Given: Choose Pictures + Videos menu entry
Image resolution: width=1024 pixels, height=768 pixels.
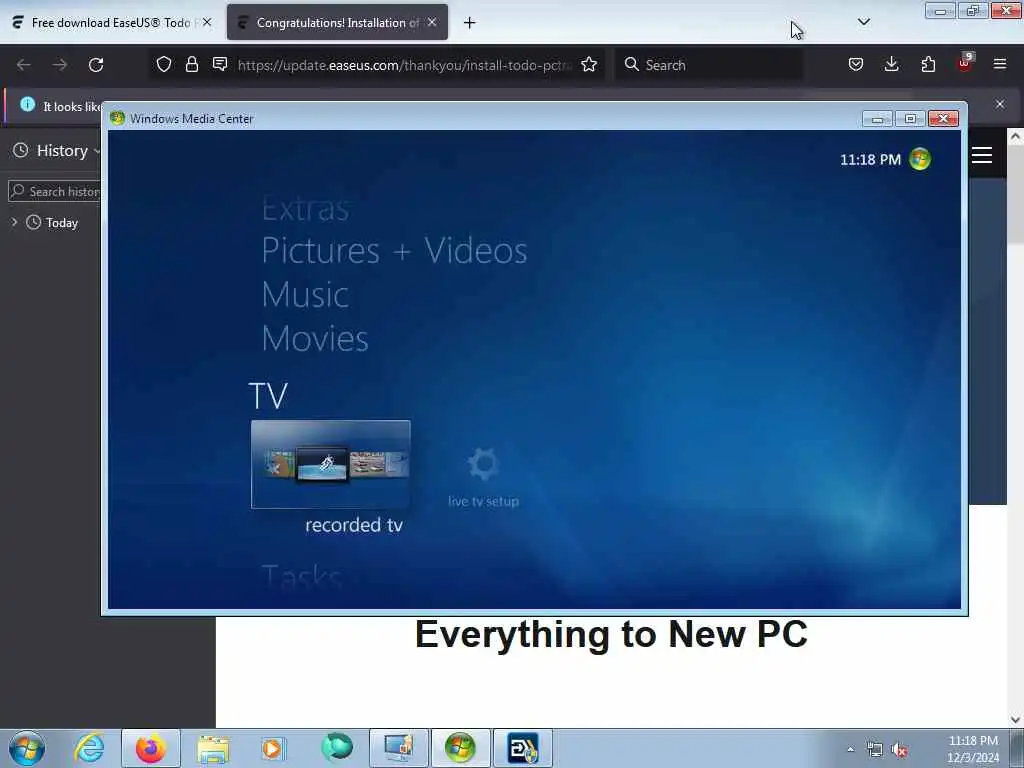Looking at the screenshot, I should point(394,251).
